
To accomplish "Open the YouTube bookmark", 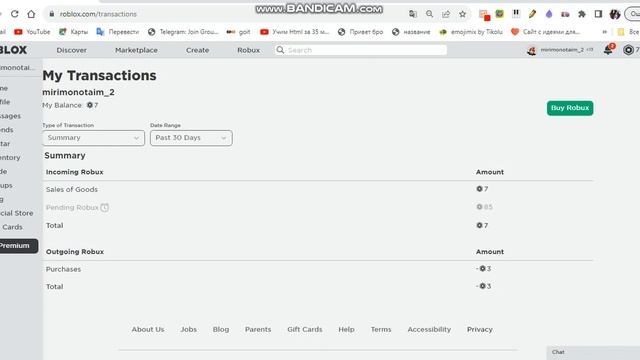I will tap(32, 31).
